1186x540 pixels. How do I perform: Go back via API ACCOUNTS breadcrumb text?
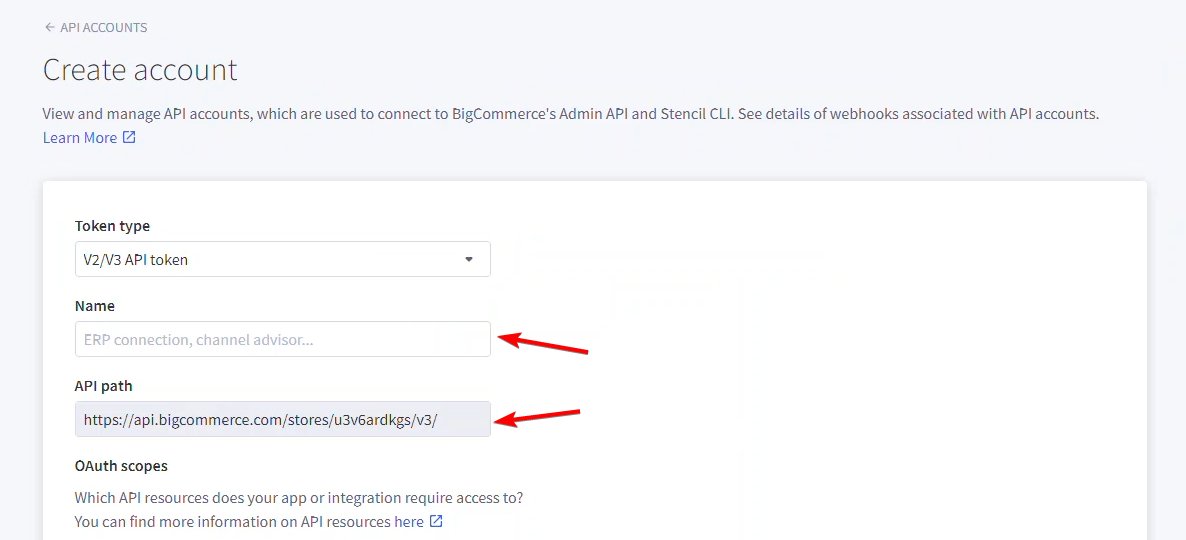(x=104, y=28)
